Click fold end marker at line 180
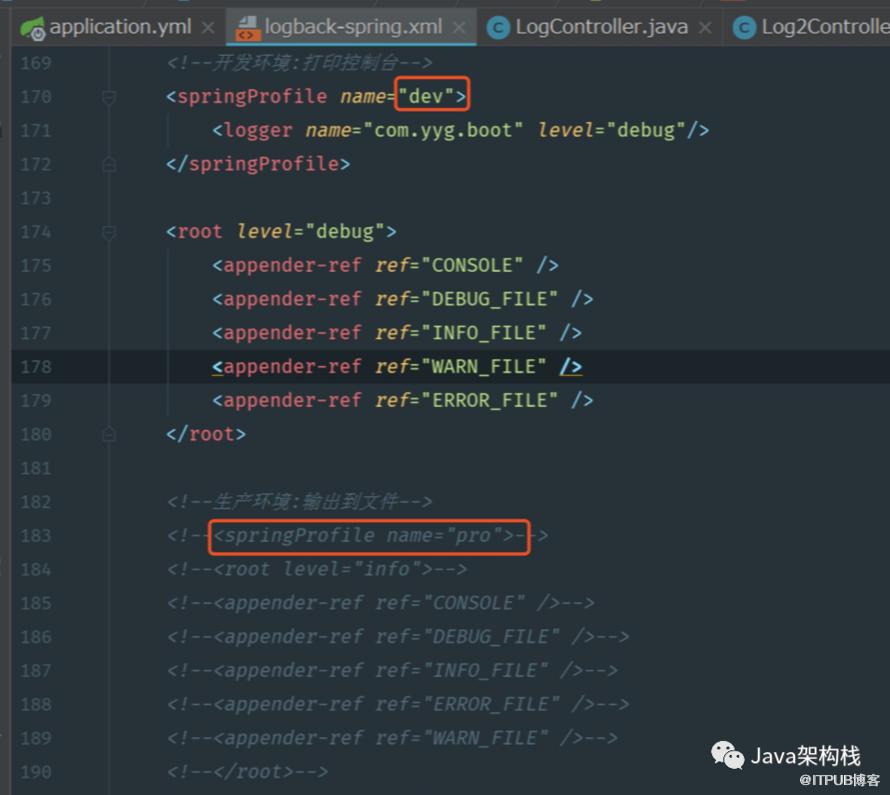 point(109,435)
